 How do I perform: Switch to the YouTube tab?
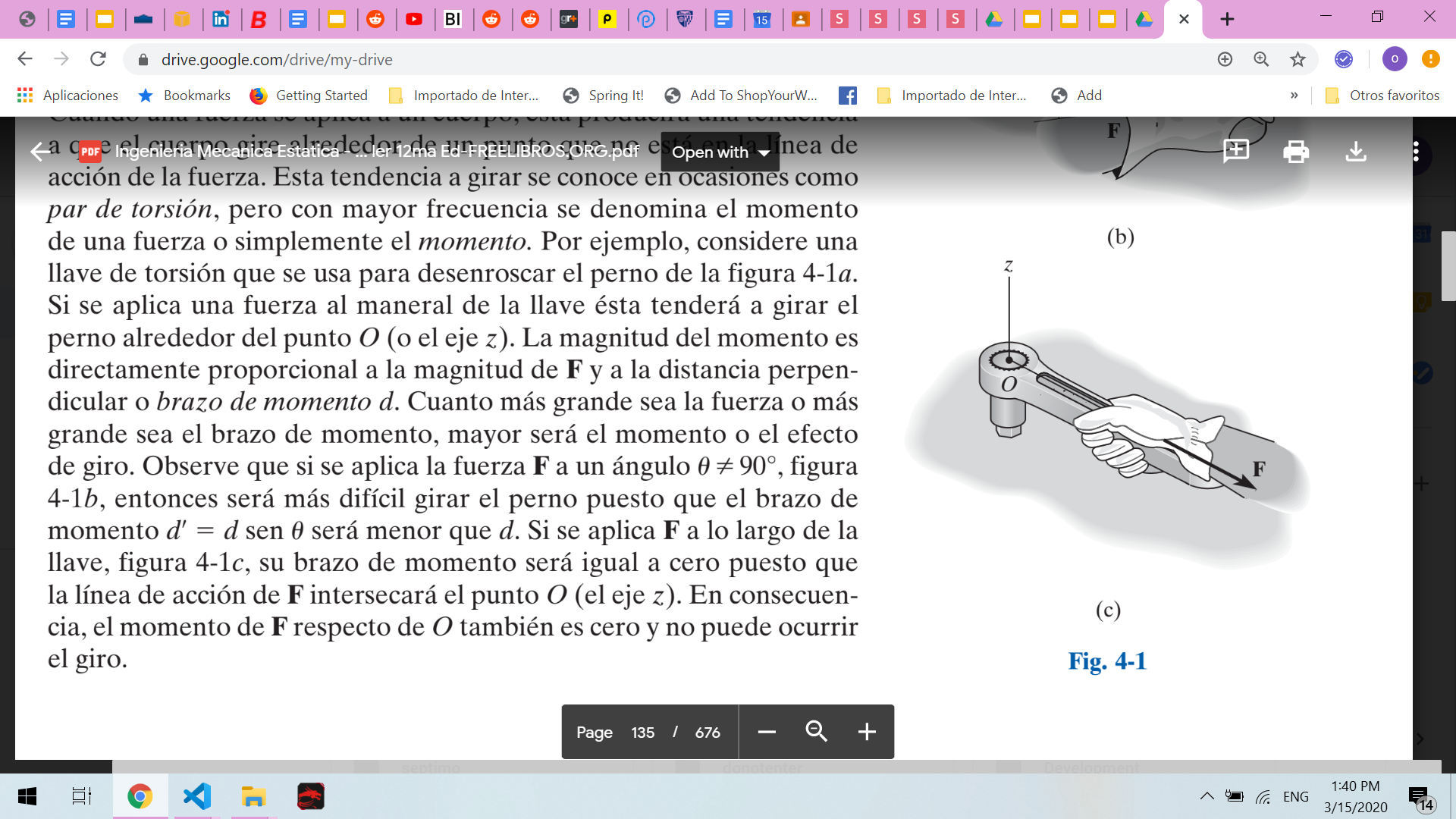[x=414, y=19]
